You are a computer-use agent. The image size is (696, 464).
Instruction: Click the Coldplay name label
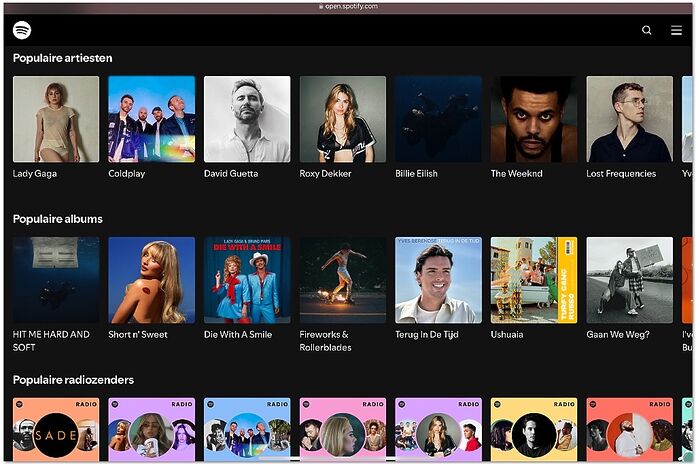pyautogui.click(x=127, y=174)
